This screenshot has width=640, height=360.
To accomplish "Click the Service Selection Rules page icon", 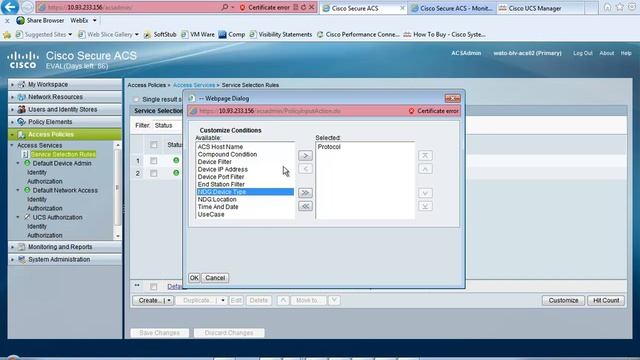I will 25,154.
